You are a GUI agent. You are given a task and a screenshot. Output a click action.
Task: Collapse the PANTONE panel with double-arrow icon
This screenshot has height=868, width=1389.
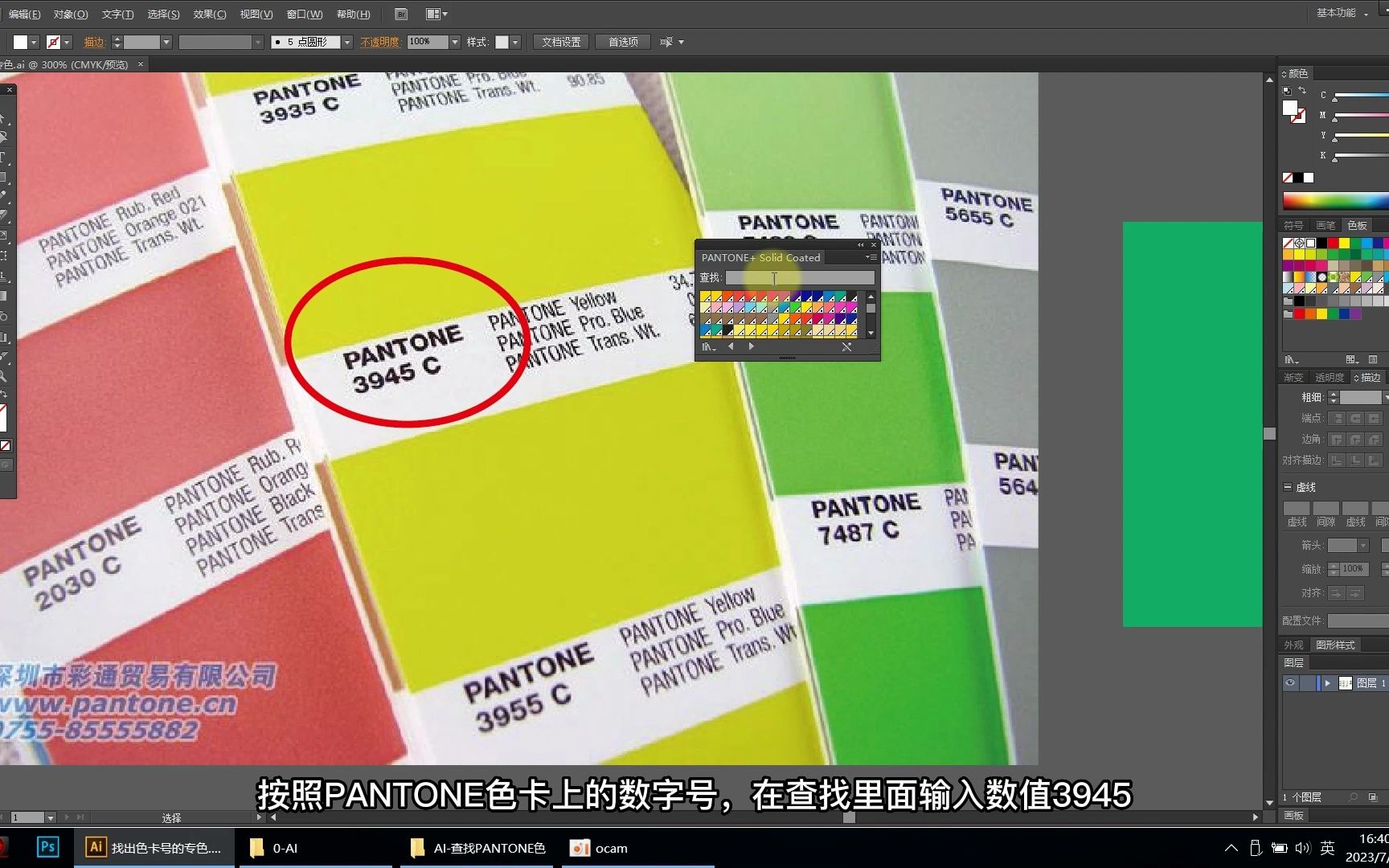(860, 244)
